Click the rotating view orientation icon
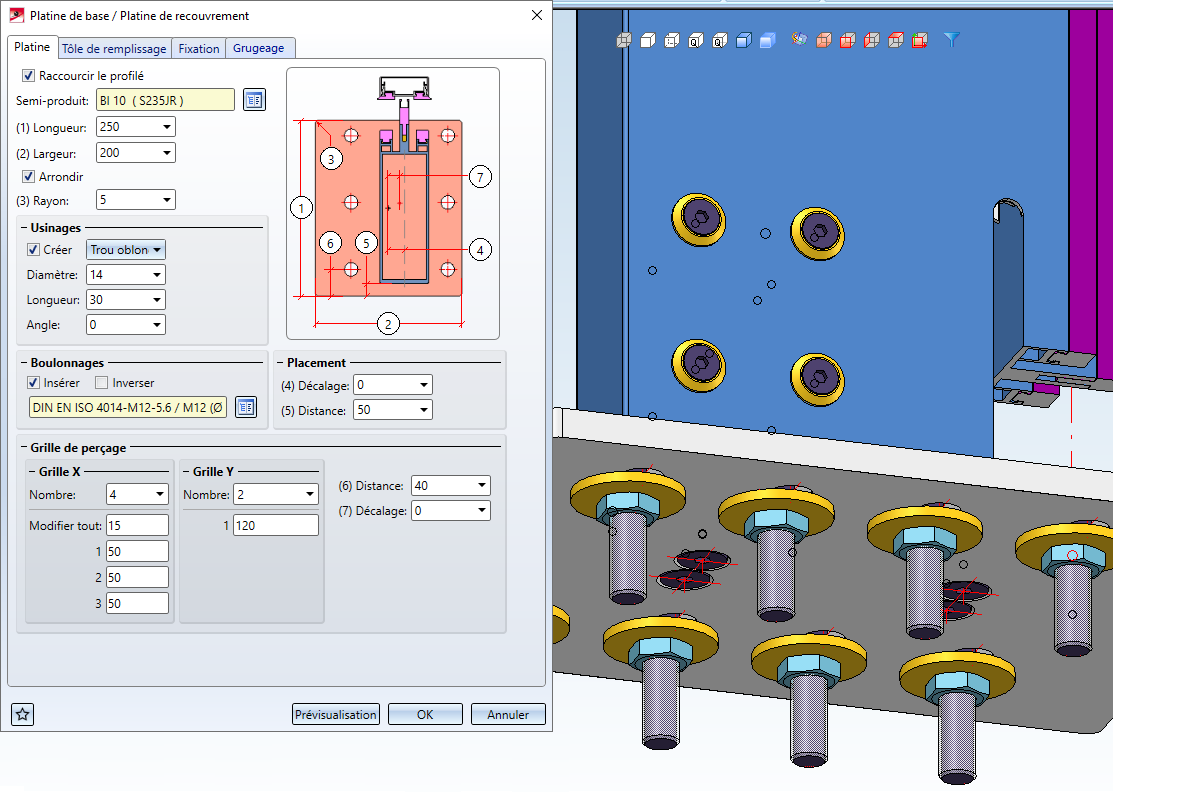1203x792 pixels. click(798, 40)
